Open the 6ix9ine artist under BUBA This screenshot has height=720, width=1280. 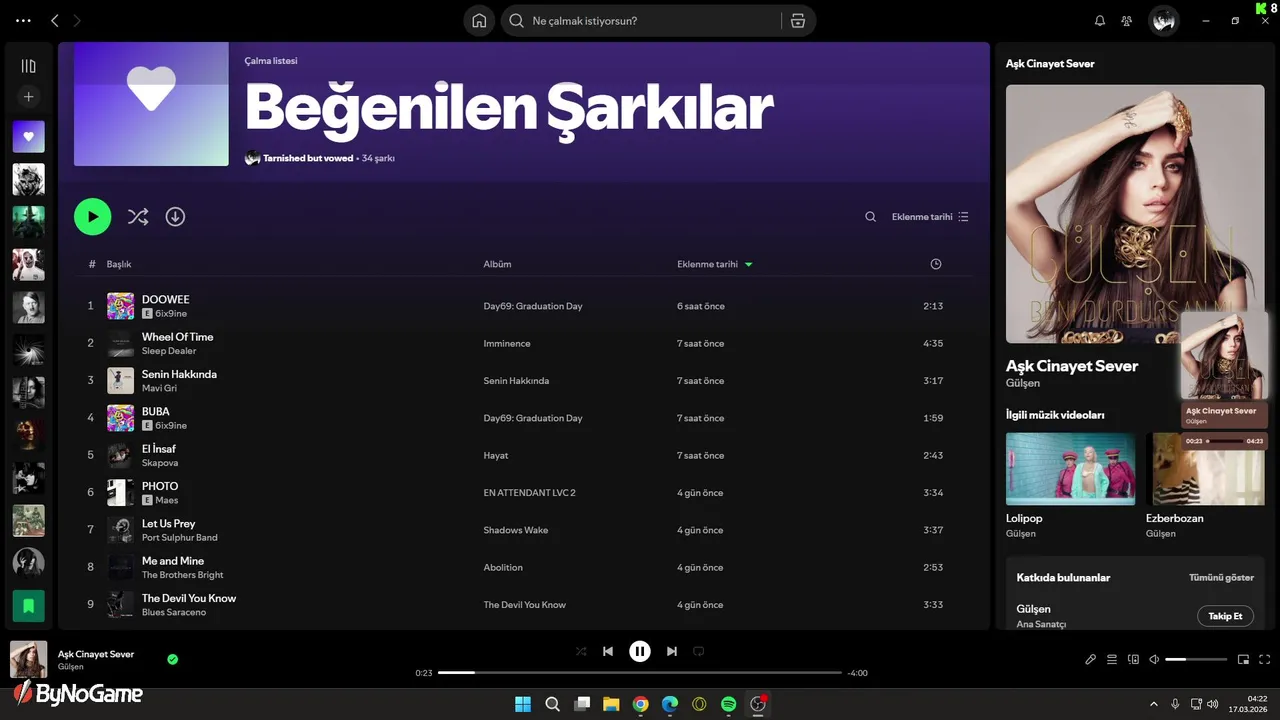171,426
